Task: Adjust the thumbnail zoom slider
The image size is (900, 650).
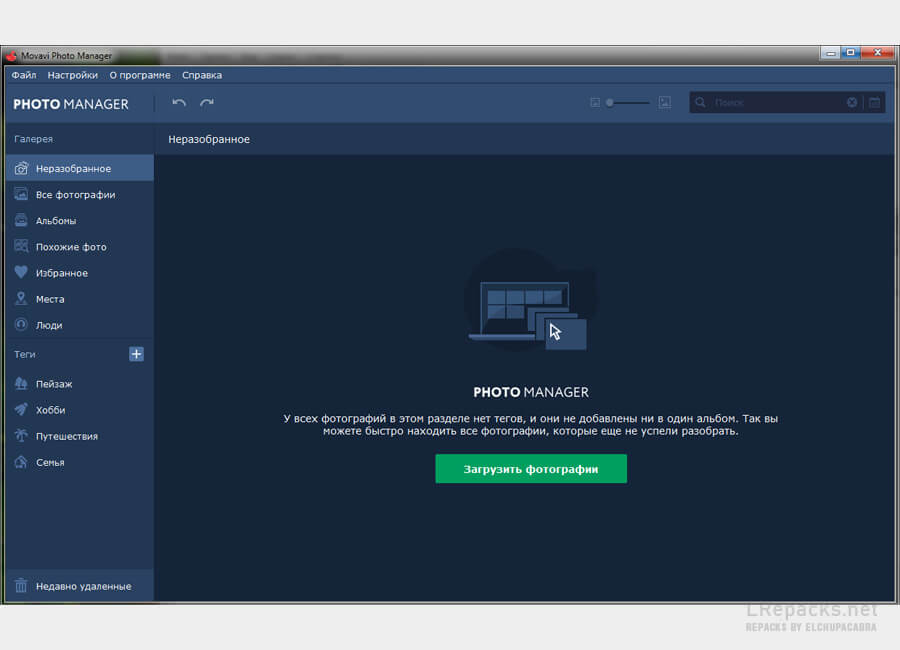Action: point(629,103)
